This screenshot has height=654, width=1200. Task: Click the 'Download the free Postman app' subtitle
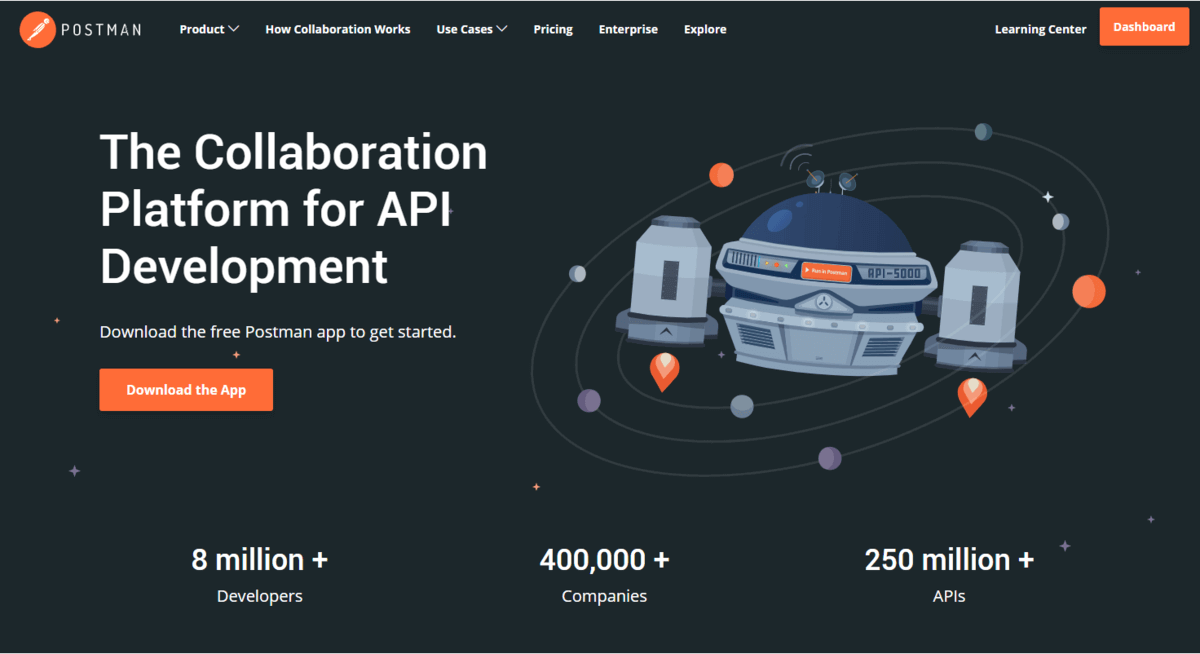(278, 331)
